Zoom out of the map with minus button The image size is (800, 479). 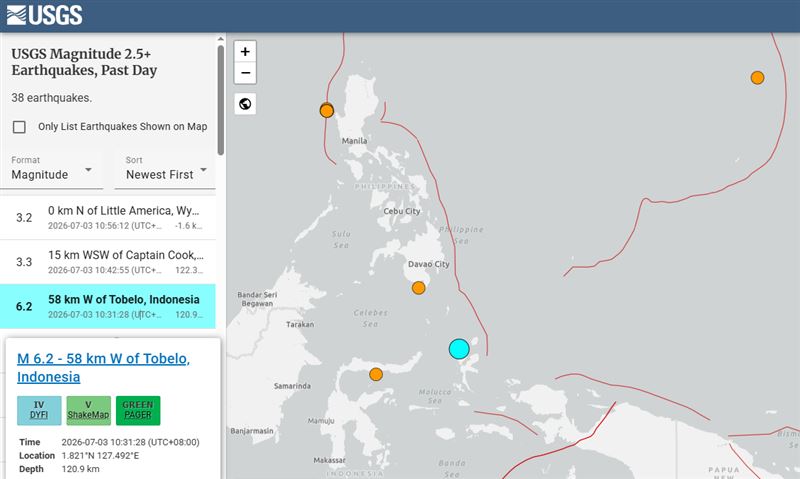[245, 73]
